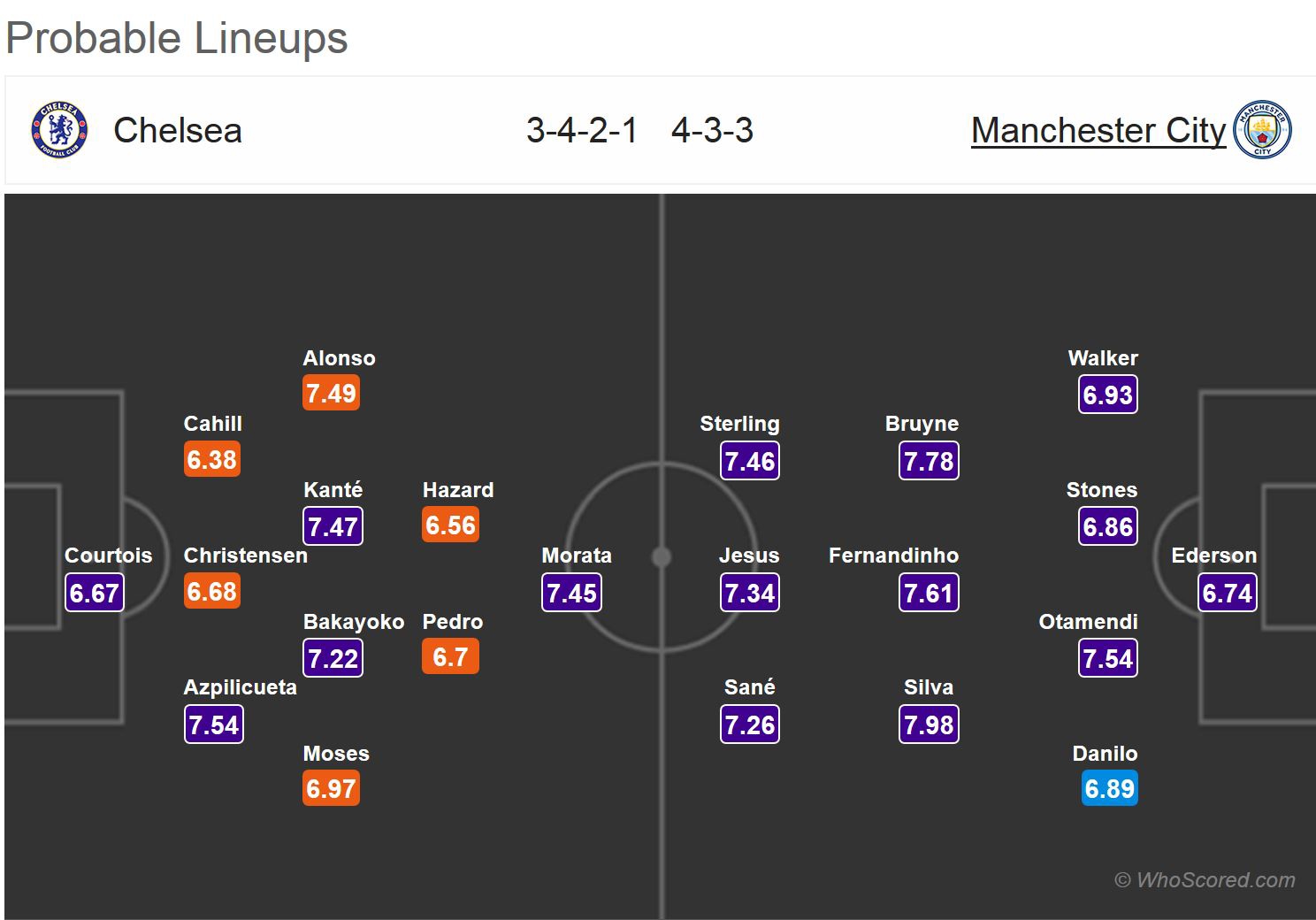The image size is (1316, 920).
Task: Click the Otamendi player name
Action: (x=1088, y=622)
